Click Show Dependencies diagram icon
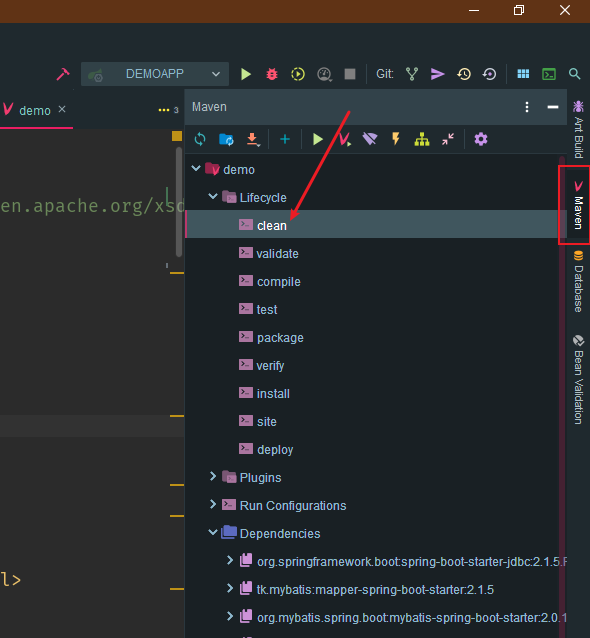 422,139
